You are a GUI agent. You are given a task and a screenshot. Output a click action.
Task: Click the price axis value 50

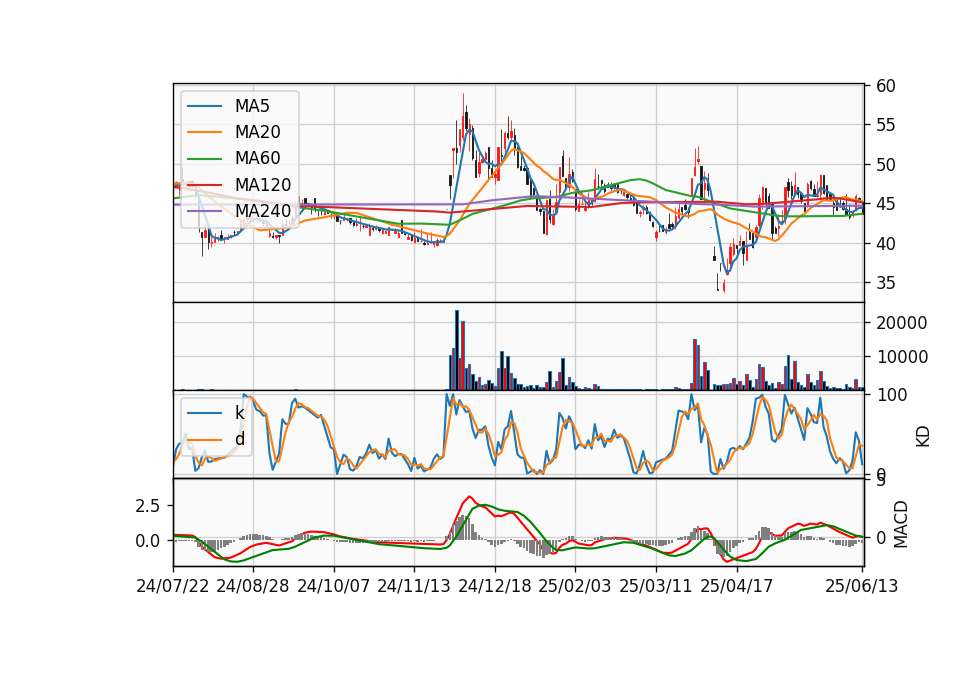(x=886, y=165)
